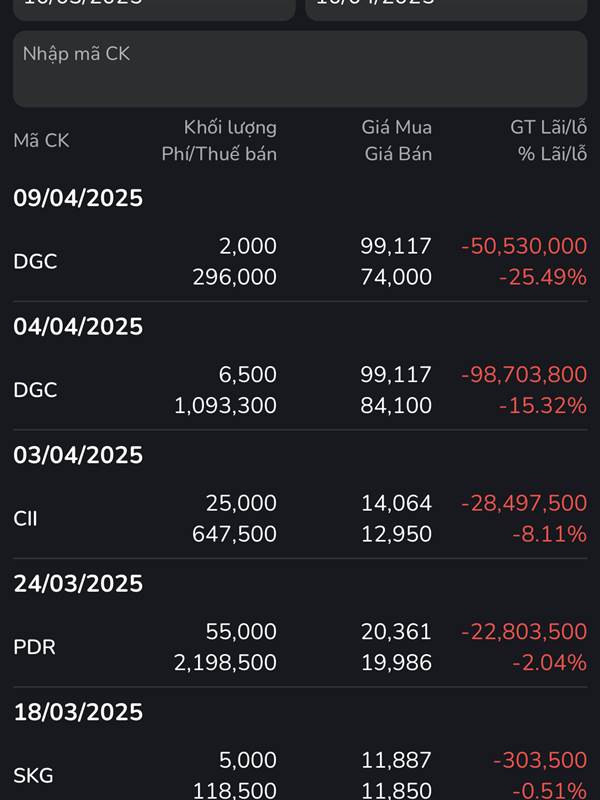Tap the Phí/Thuế bán header label
The width and height of the screenshot is (600, 800).
pos(219,154)
